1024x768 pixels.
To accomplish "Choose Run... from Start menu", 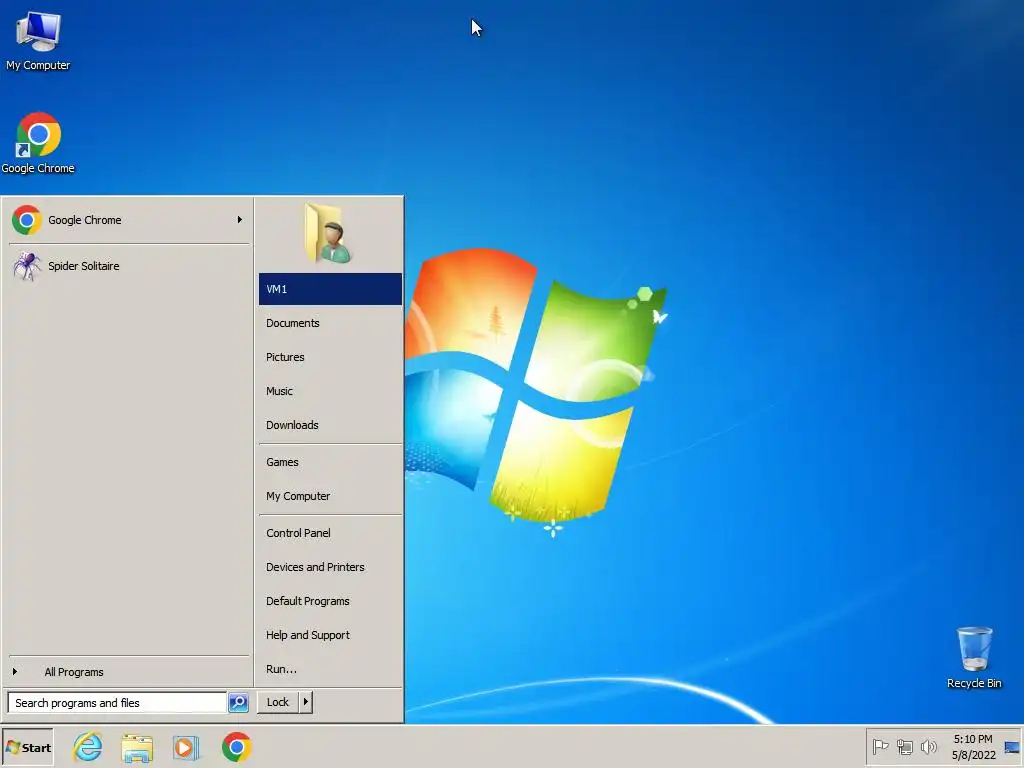I will (x=330, y=669).
